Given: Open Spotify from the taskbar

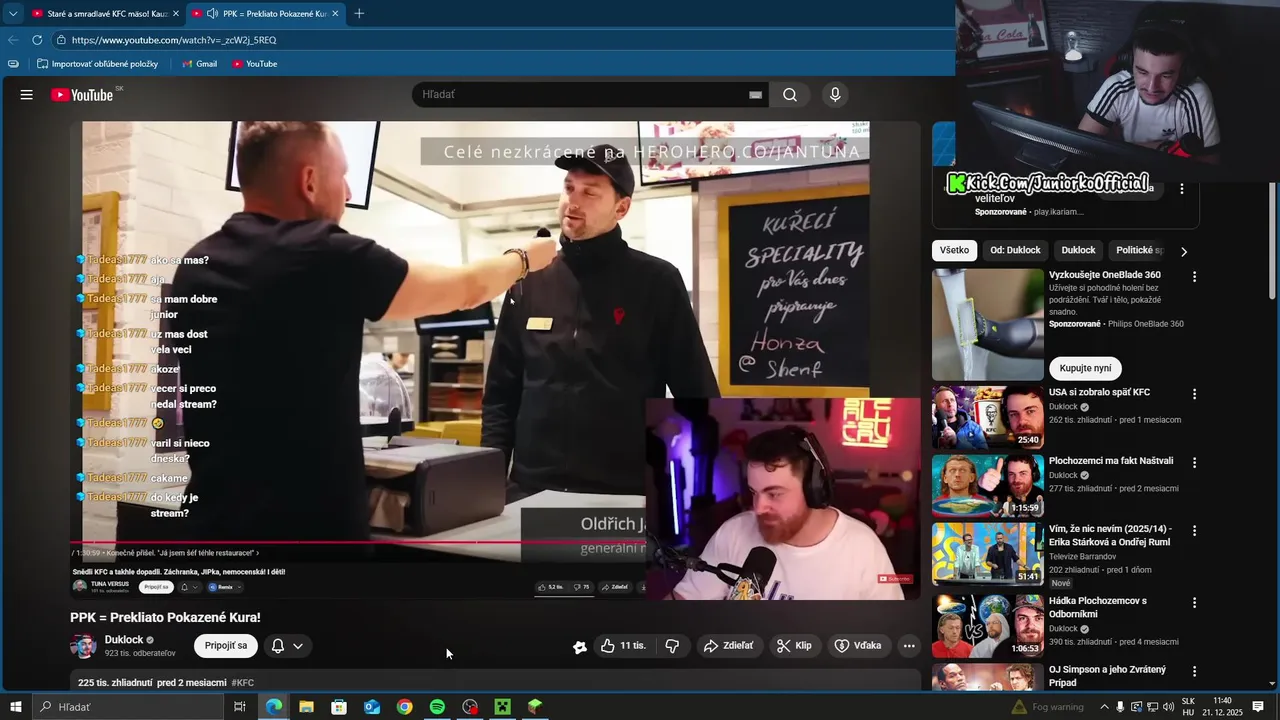Looking at the screenshot, I should tap(437, 707).
